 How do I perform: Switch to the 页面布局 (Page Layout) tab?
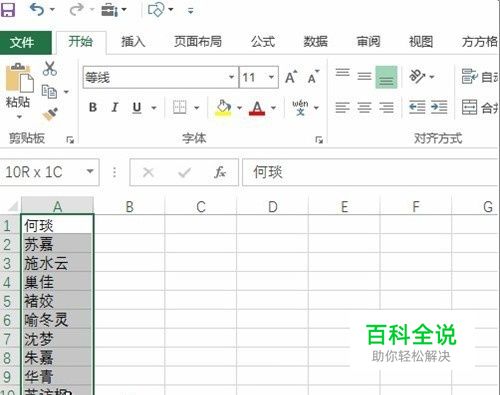[198, 42]
